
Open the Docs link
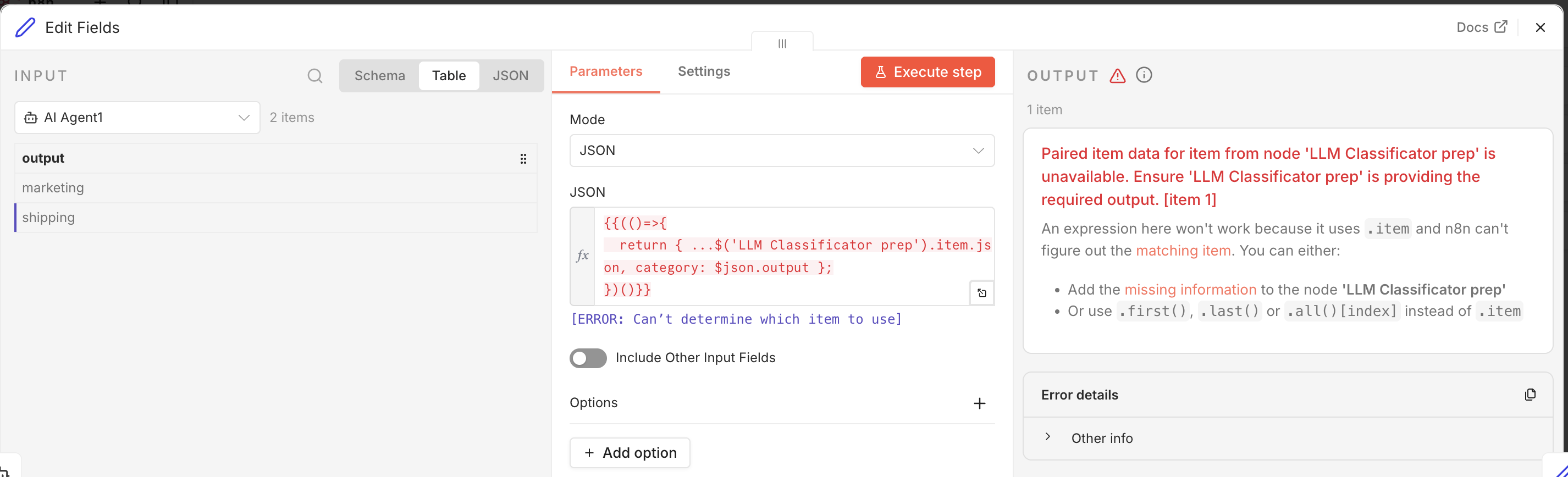tap(1481, 27)
